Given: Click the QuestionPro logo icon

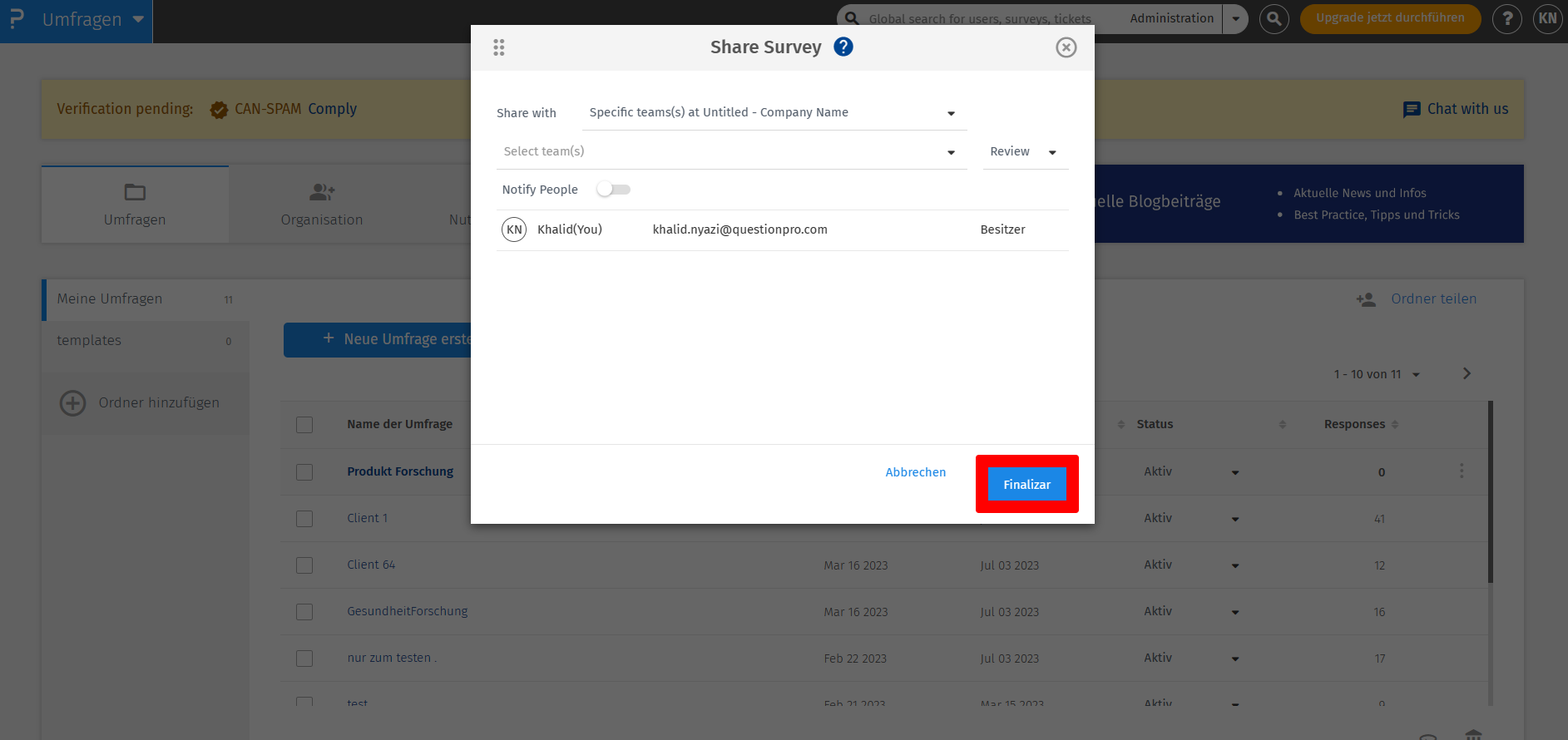Looking at the screenshot, I should pyautogui.click(x=16, y=19).
